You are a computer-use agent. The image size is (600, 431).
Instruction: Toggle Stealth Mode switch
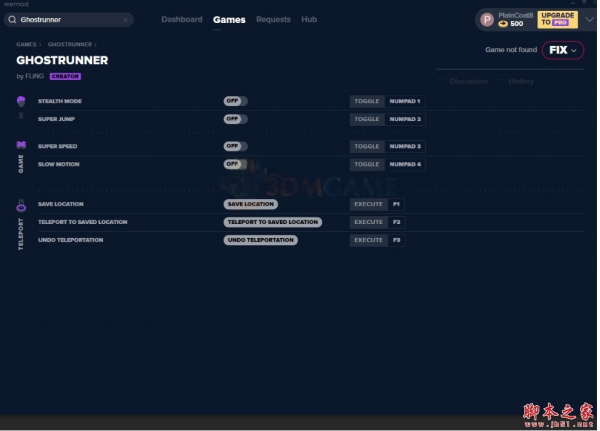pyautogui.click(x=235, y=101)
